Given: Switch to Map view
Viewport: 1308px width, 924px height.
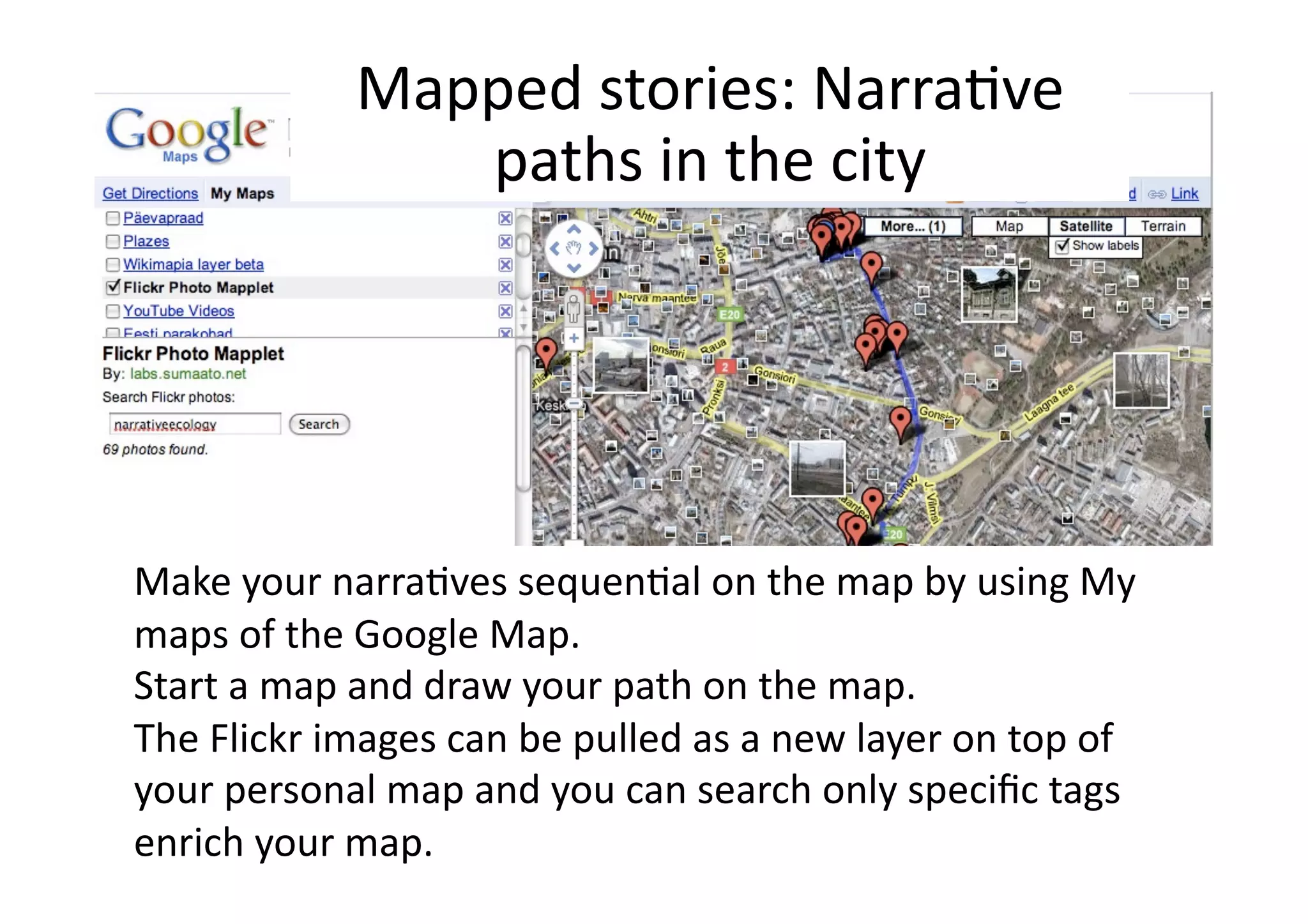Looking at the screenshot, I should click(x=1009, y=226).
